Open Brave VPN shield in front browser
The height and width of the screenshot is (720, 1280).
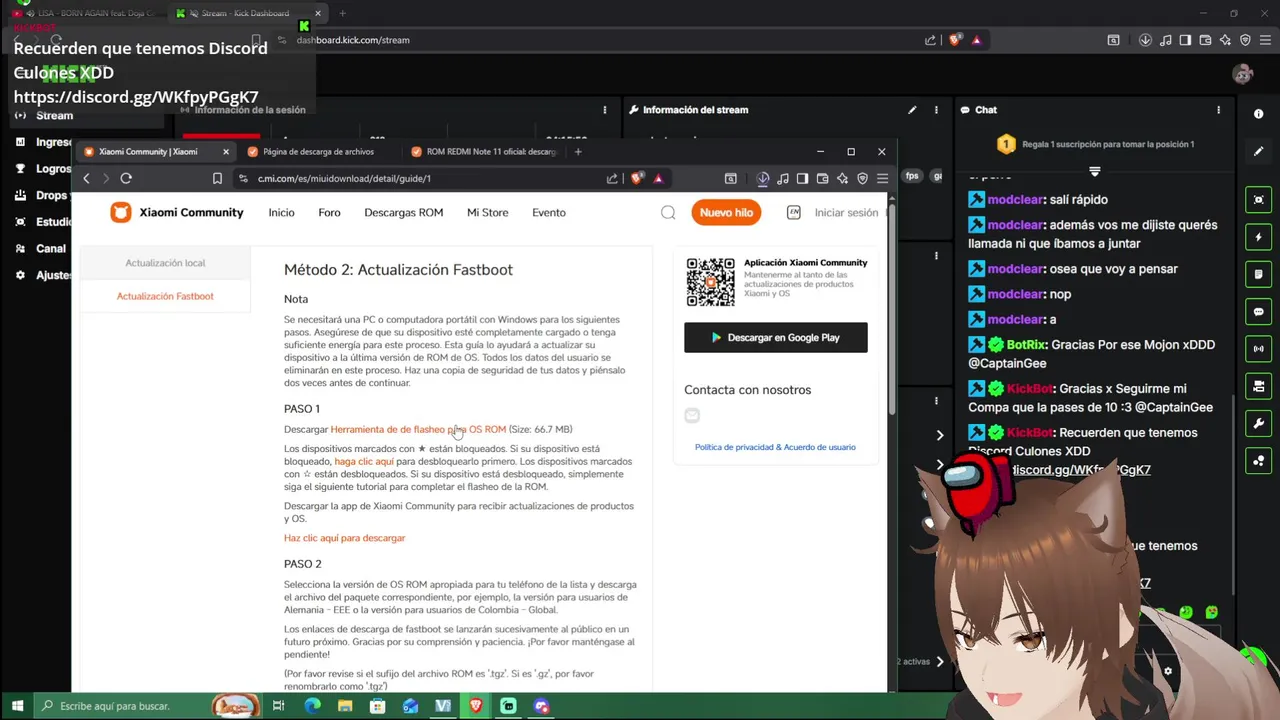coord(862,178)
